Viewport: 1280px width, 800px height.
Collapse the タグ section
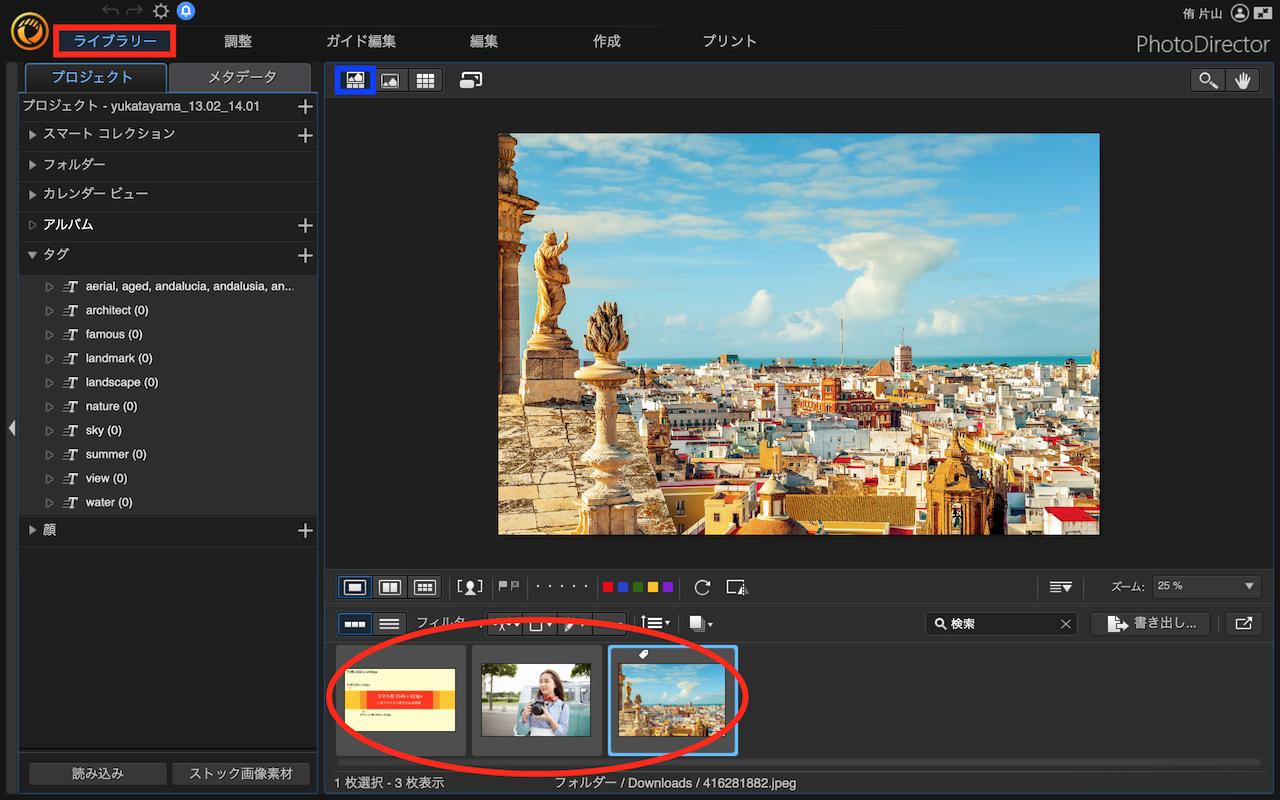coord(33,255)
